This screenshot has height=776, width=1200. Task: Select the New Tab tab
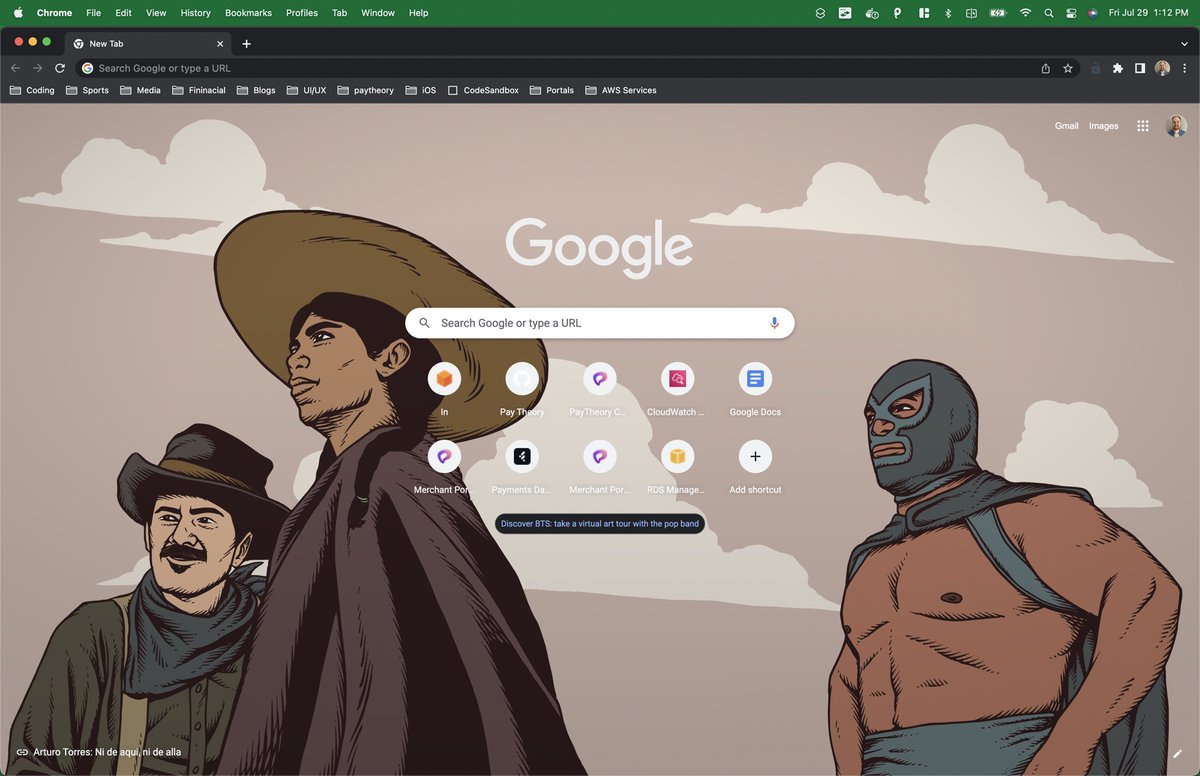149,44
